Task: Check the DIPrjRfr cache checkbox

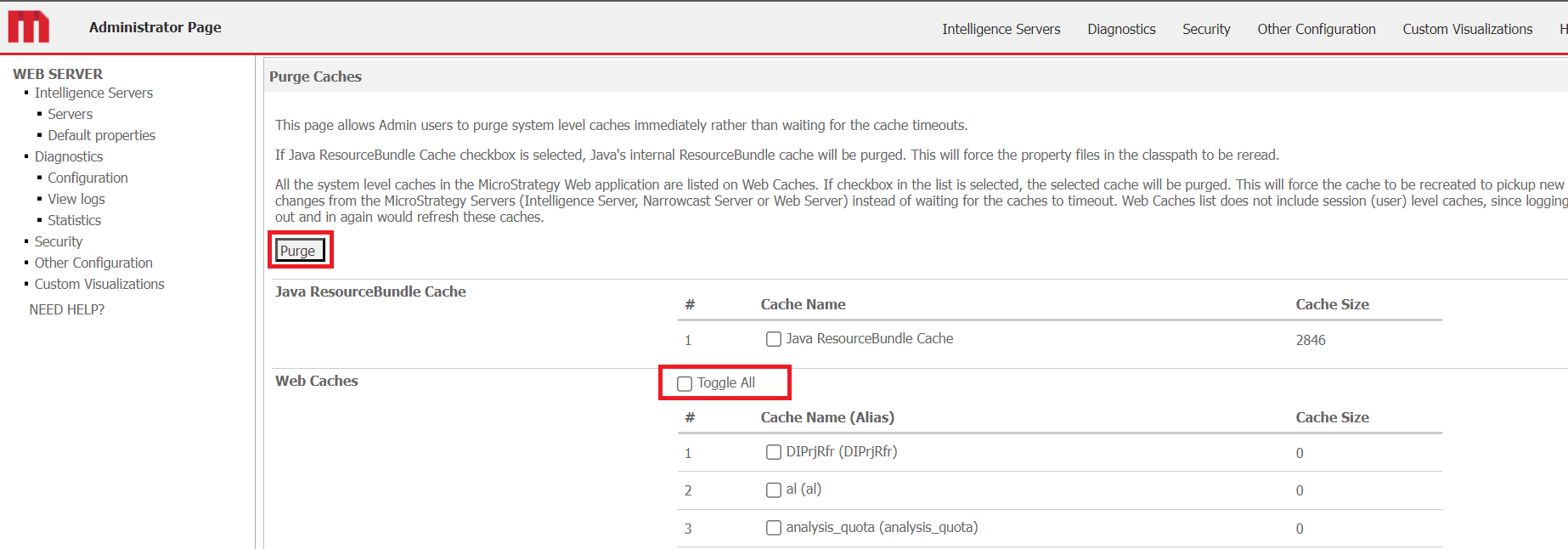Action: point(773,452)
